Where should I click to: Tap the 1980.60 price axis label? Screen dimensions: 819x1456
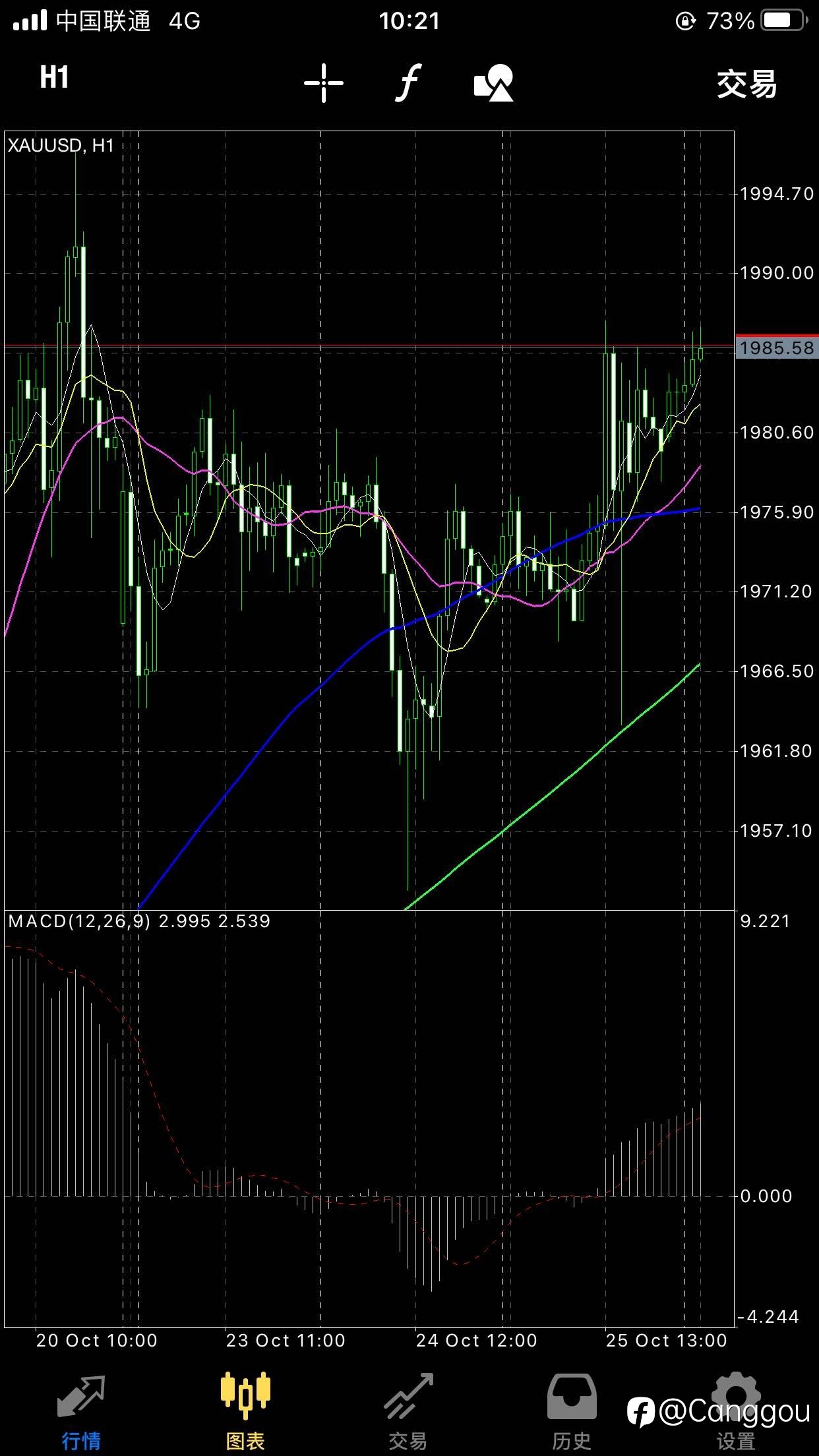777,433
